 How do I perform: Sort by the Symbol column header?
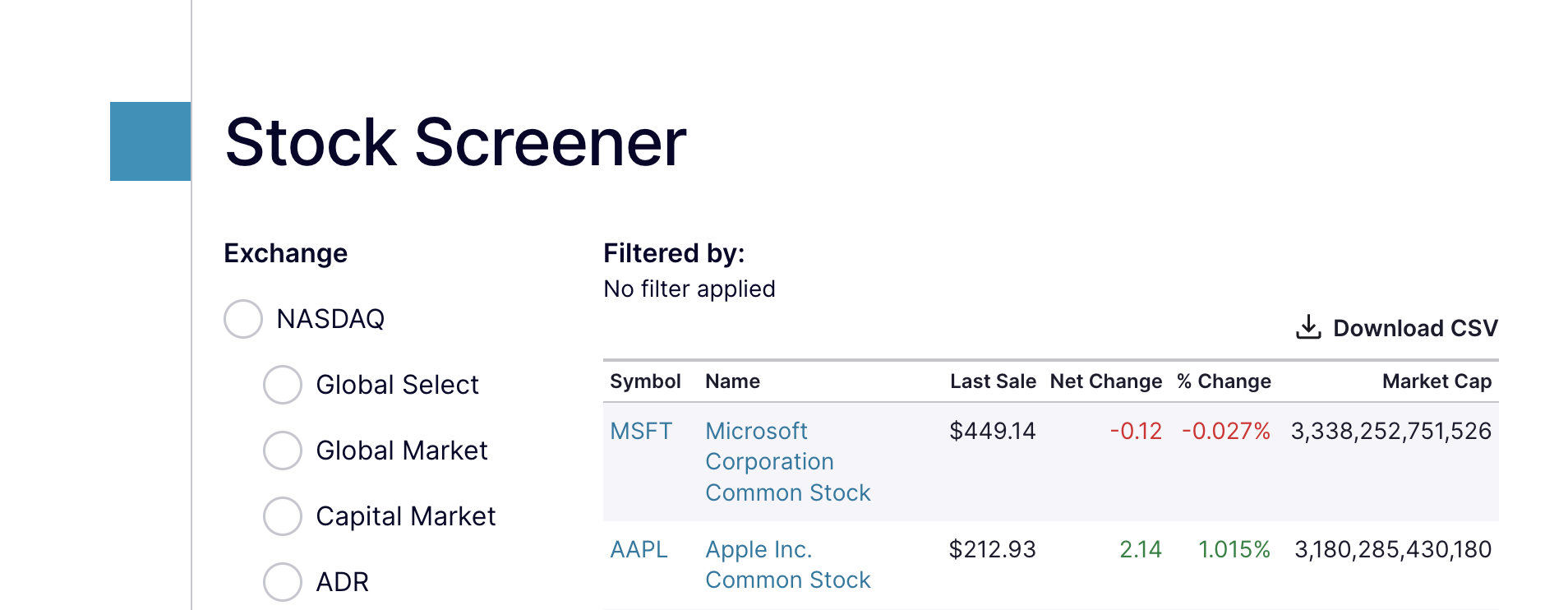coord(645,381)
